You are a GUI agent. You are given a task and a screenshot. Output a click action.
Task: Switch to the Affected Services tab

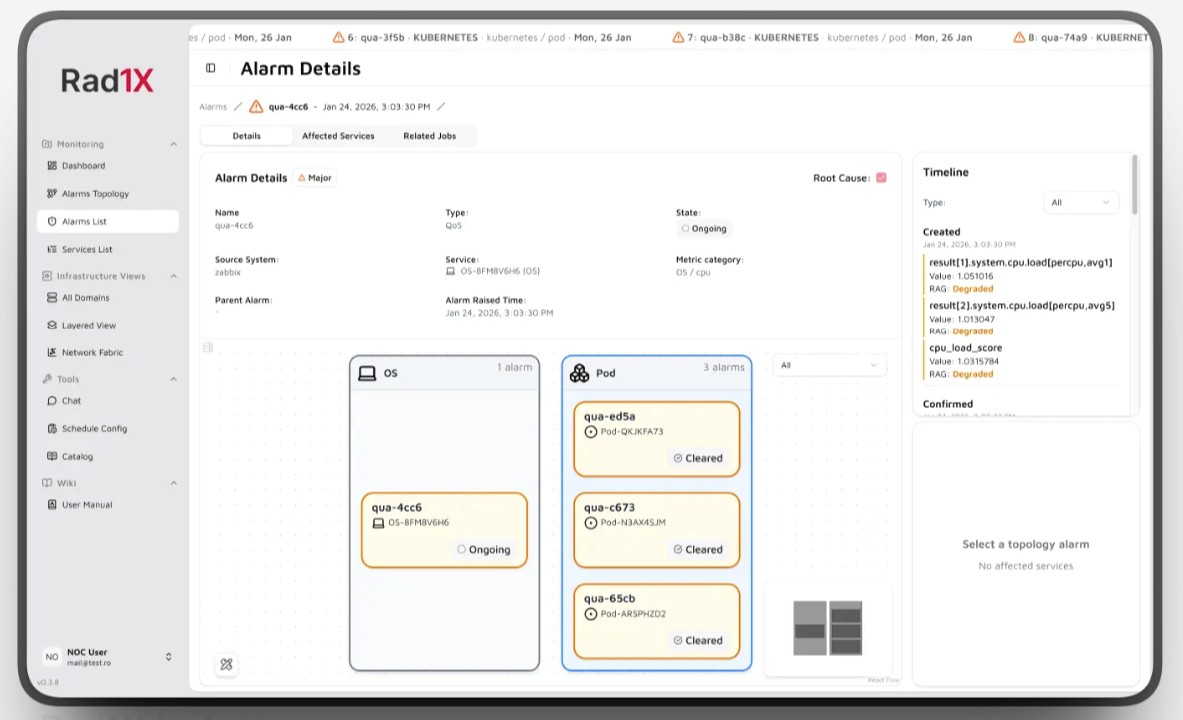(338, 136)
